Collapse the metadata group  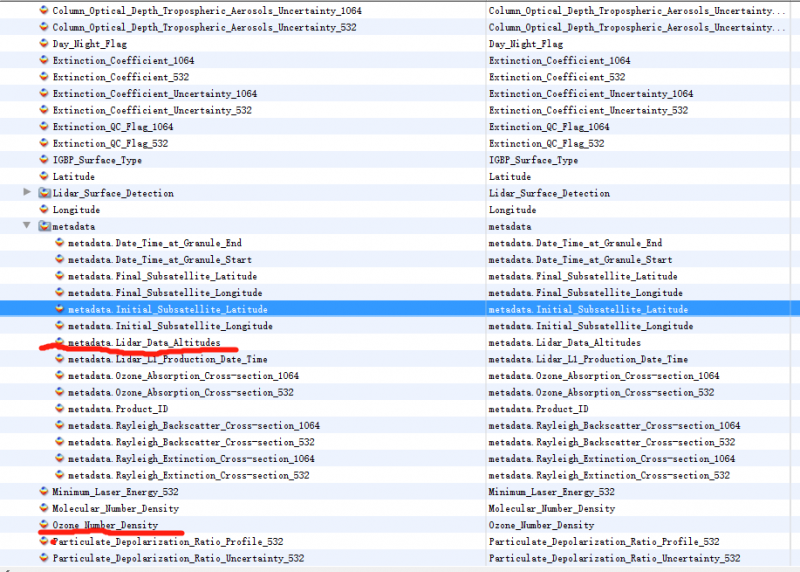27,226
